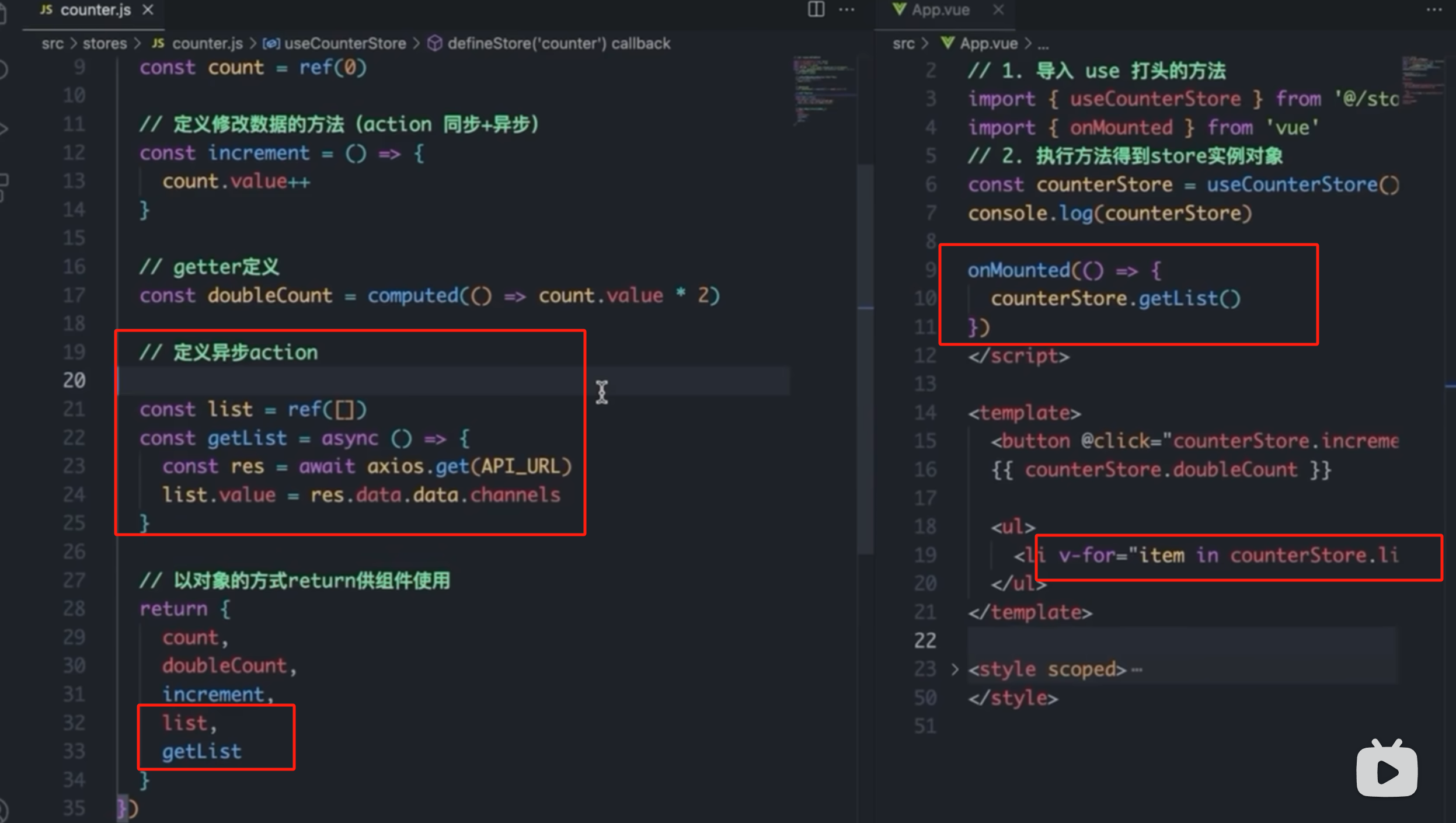Screen dimensions: 1456x823
Task: Click 'count,' in the return object
Action: click(195, 637)
